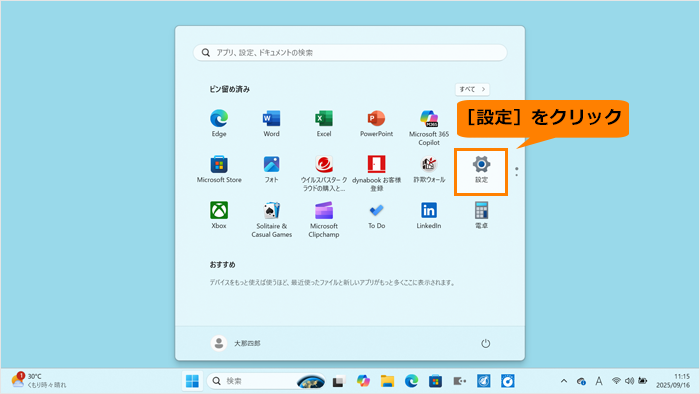This screenshot has width=700, height=394.
Task: Open File Explorer from the taskbar
Action: (387, 381)
